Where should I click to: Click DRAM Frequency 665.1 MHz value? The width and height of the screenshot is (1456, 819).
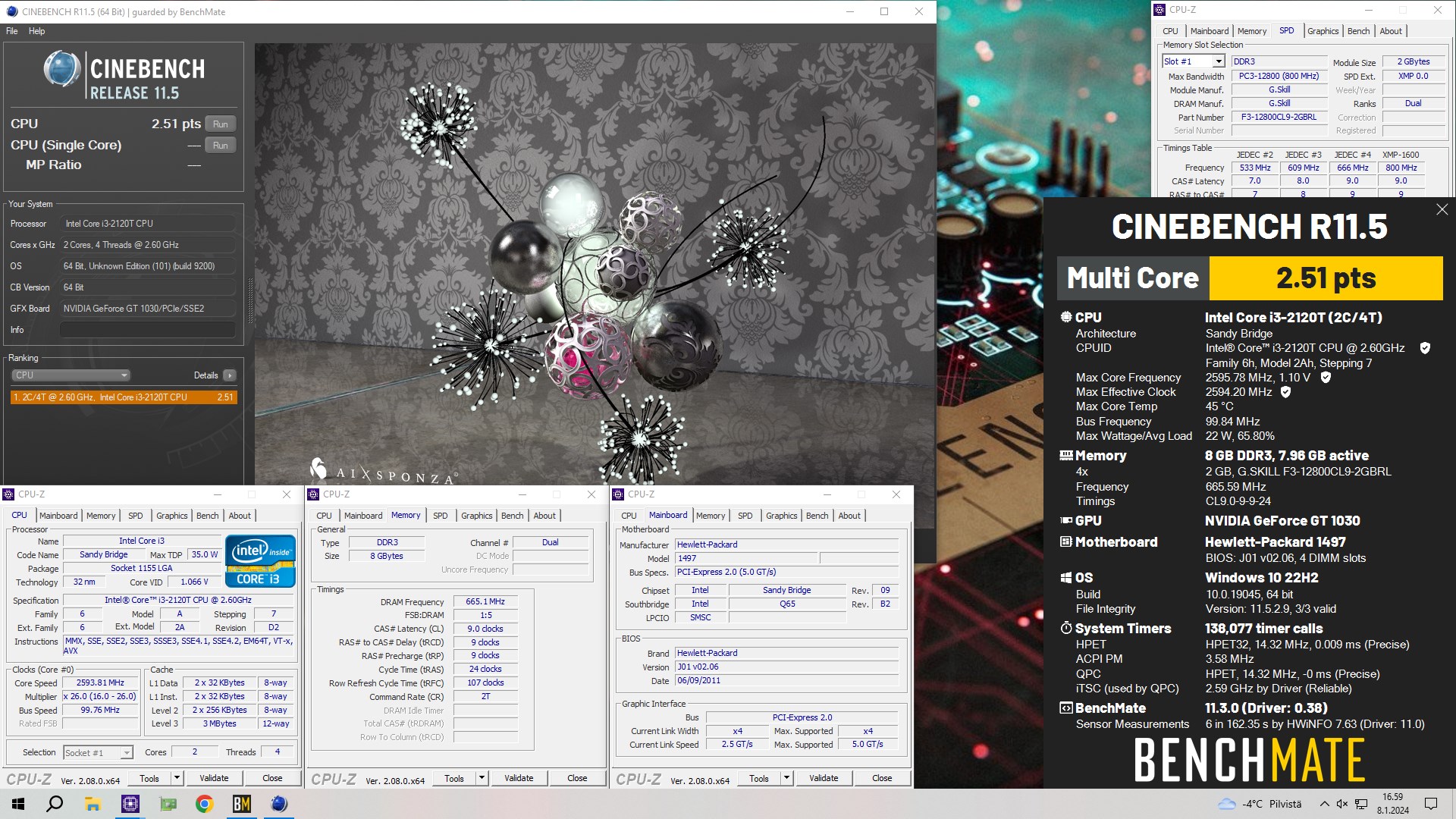(485, 601)
